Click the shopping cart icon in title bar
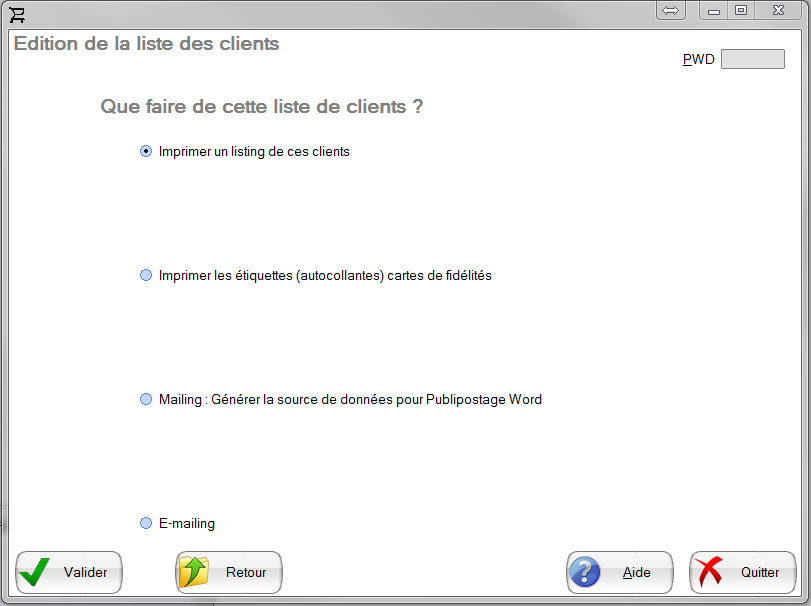 tap(17, 13)
